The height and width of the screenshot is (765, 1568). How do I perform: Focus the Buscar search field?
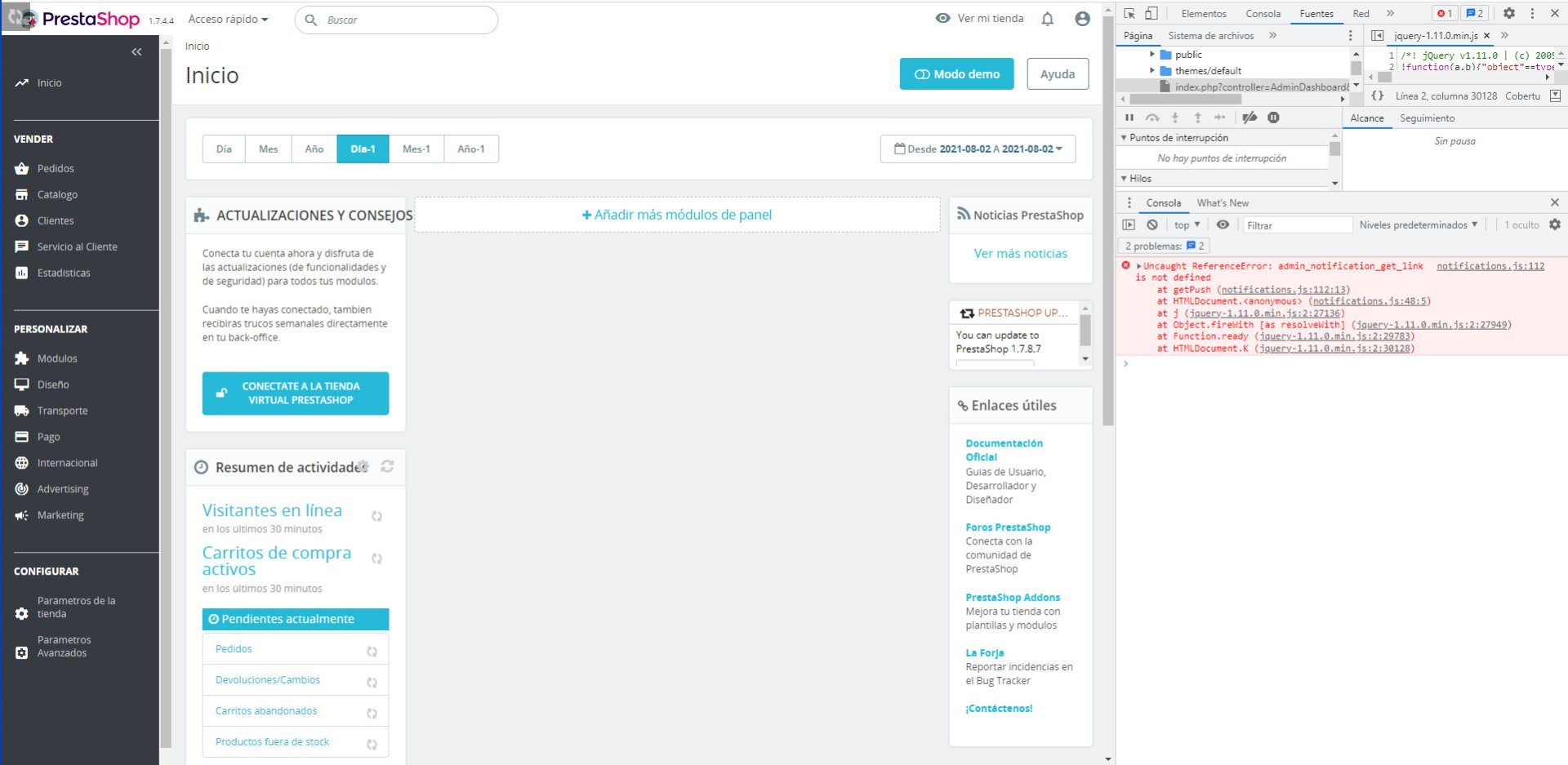[x=396, y=20]
